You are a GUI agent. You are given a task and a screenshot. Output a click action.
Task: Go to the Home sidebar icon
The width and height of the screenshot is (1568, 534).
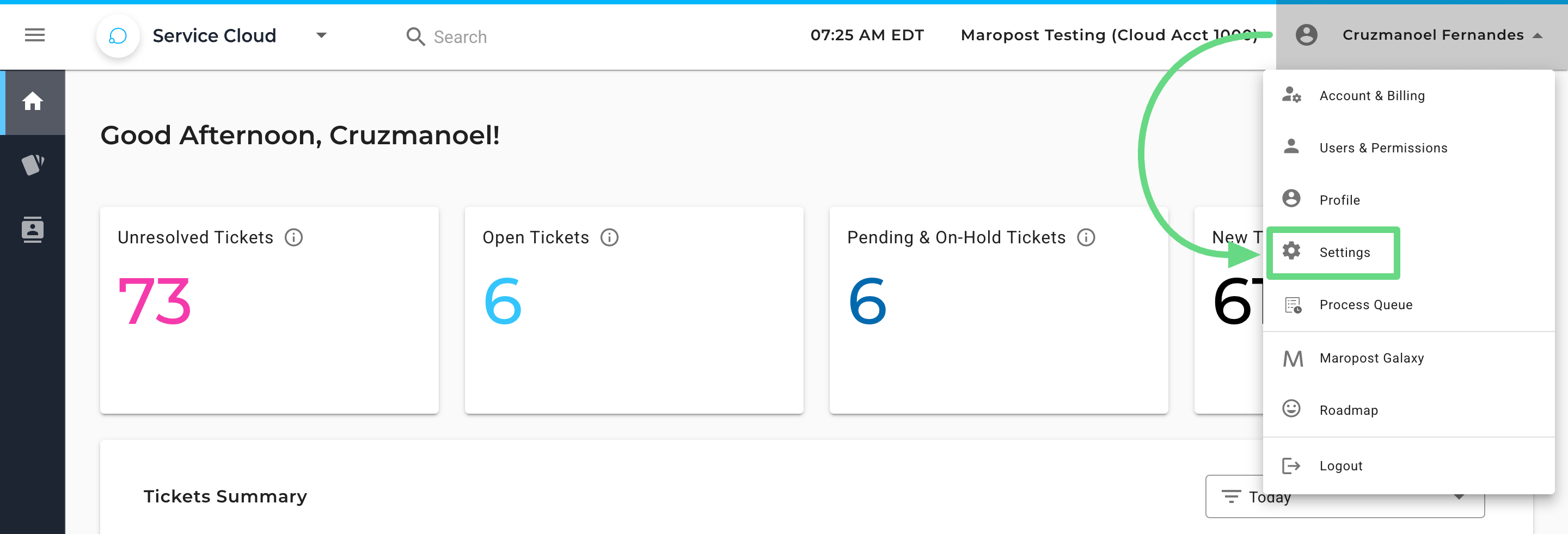[33, 102]
